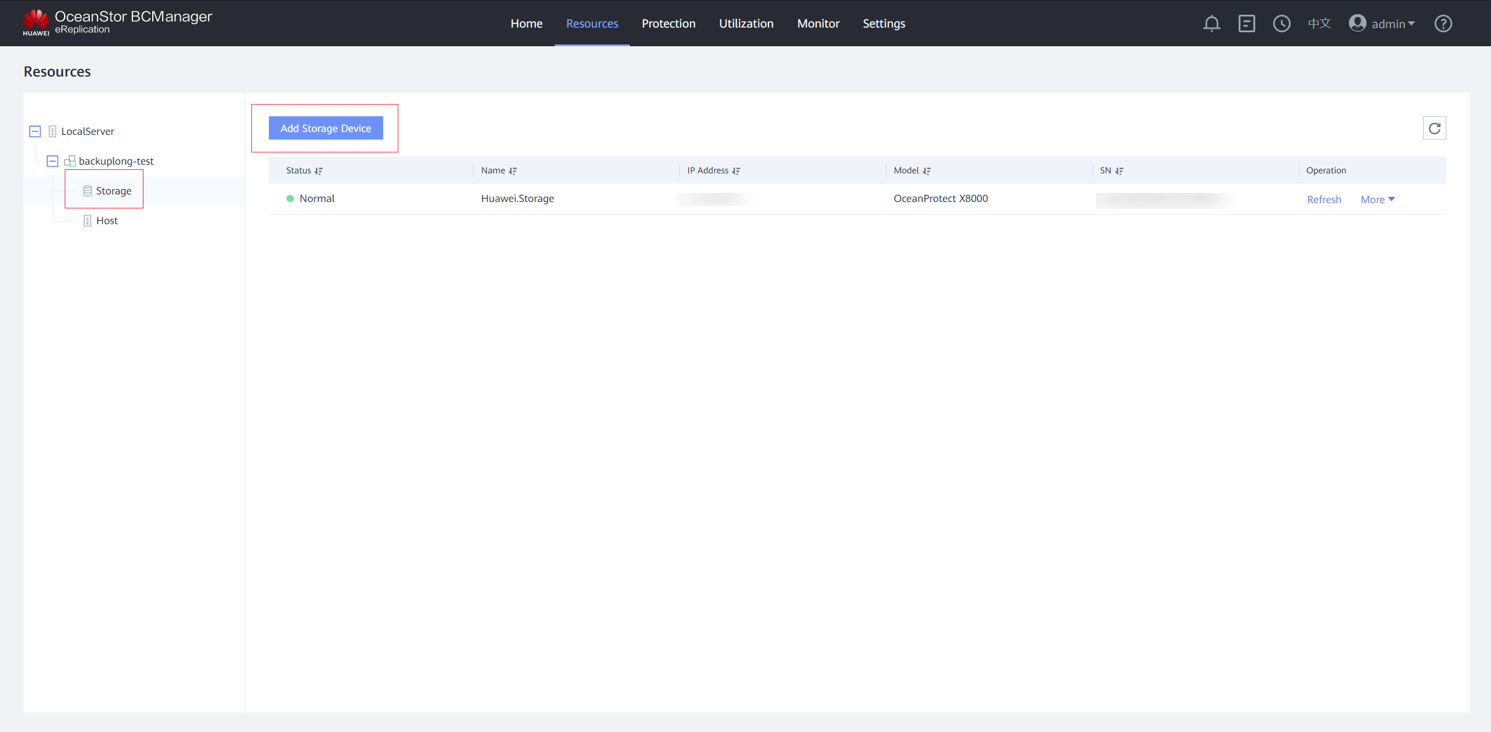1491x732 pixels.
Task: Open the admin user dropdown
Action: pyautogui.click(x=1382, y=23)
